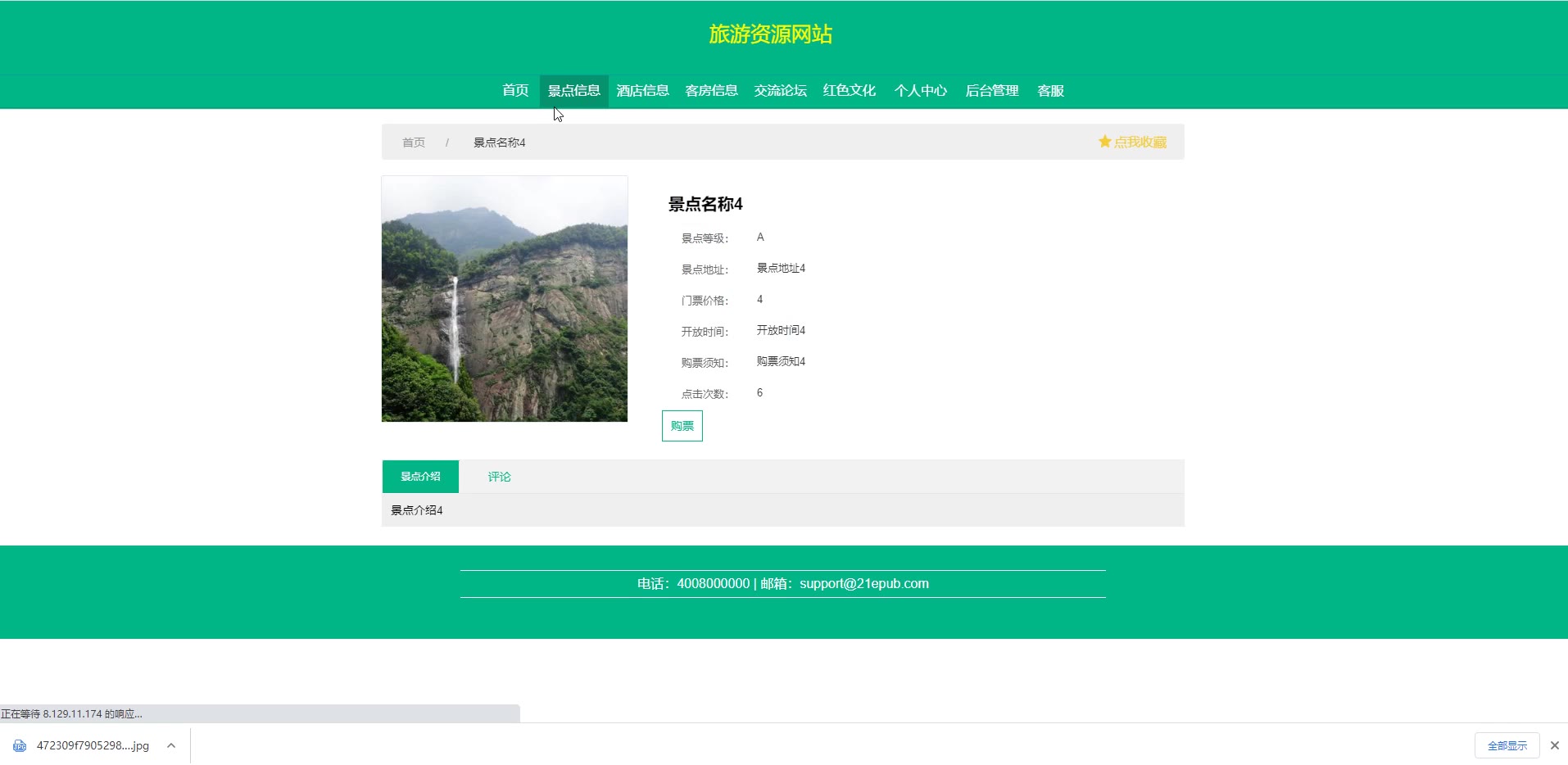
Task: Click the footer contact line with phone and email
Action: tap(783, 584)
